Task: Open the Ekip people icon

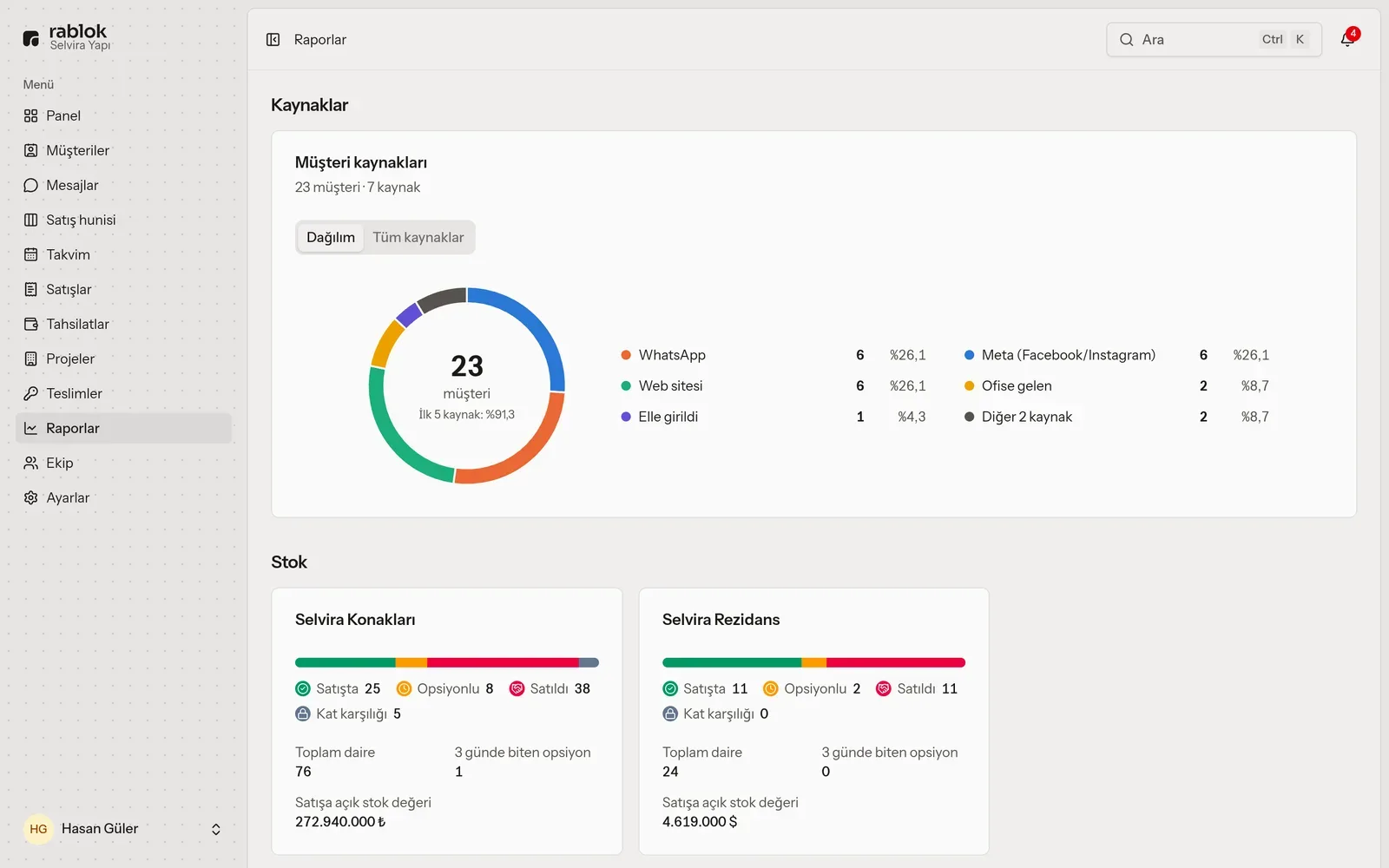Action: (x=31, y=463)
